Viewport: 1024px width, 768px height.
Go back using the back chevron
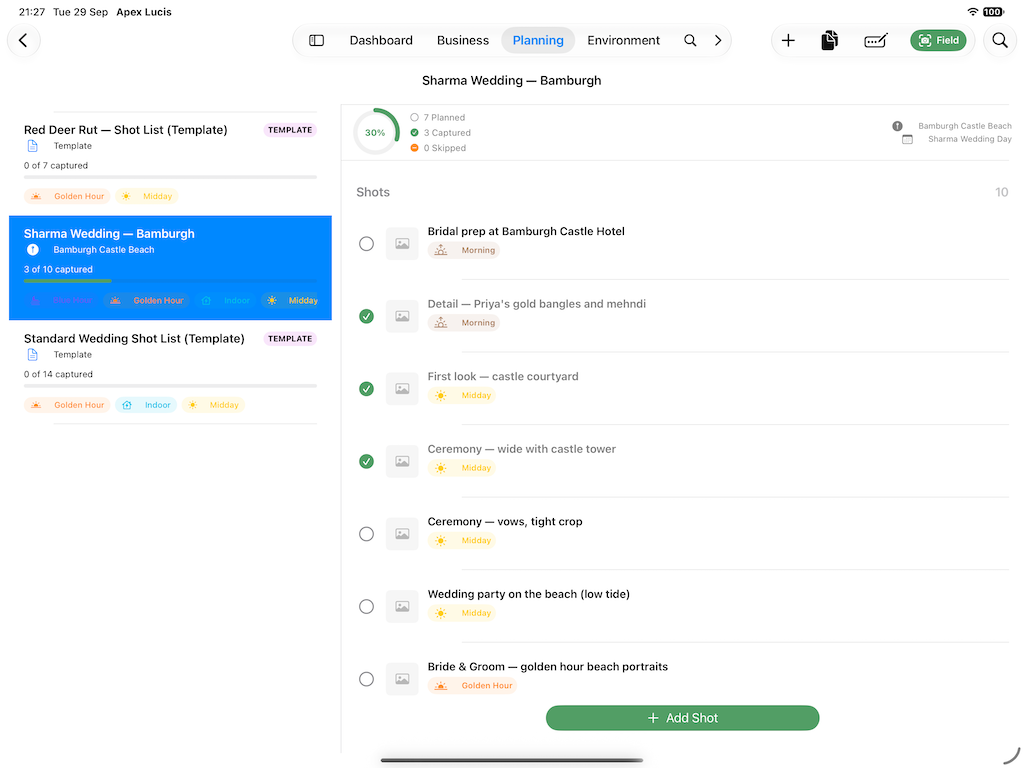(x=24, y=40)
